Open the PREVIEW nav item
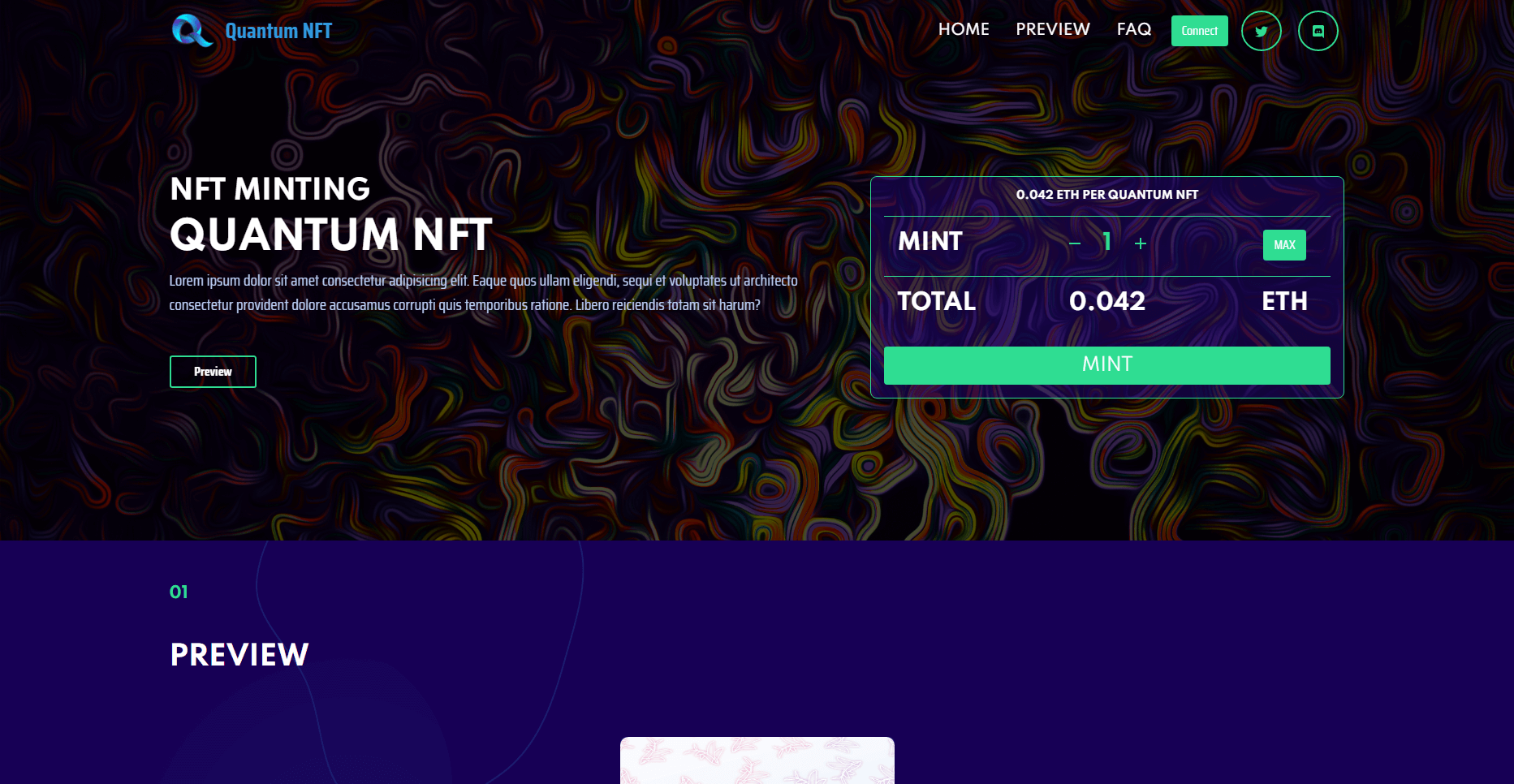Screen dimensions: 1514x784 point(1053,29)
